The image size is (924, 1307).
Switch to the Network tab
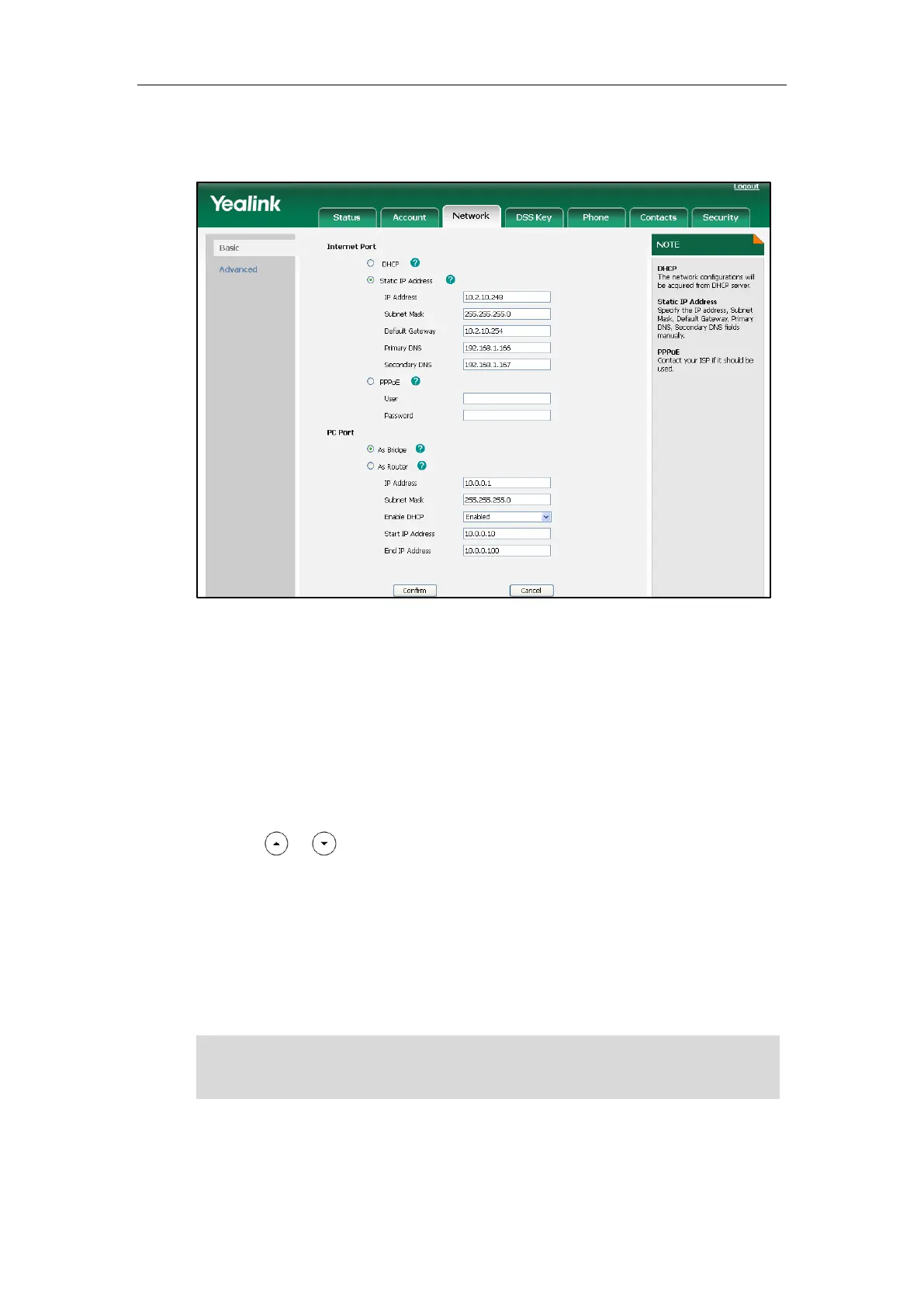pos(471,216)
